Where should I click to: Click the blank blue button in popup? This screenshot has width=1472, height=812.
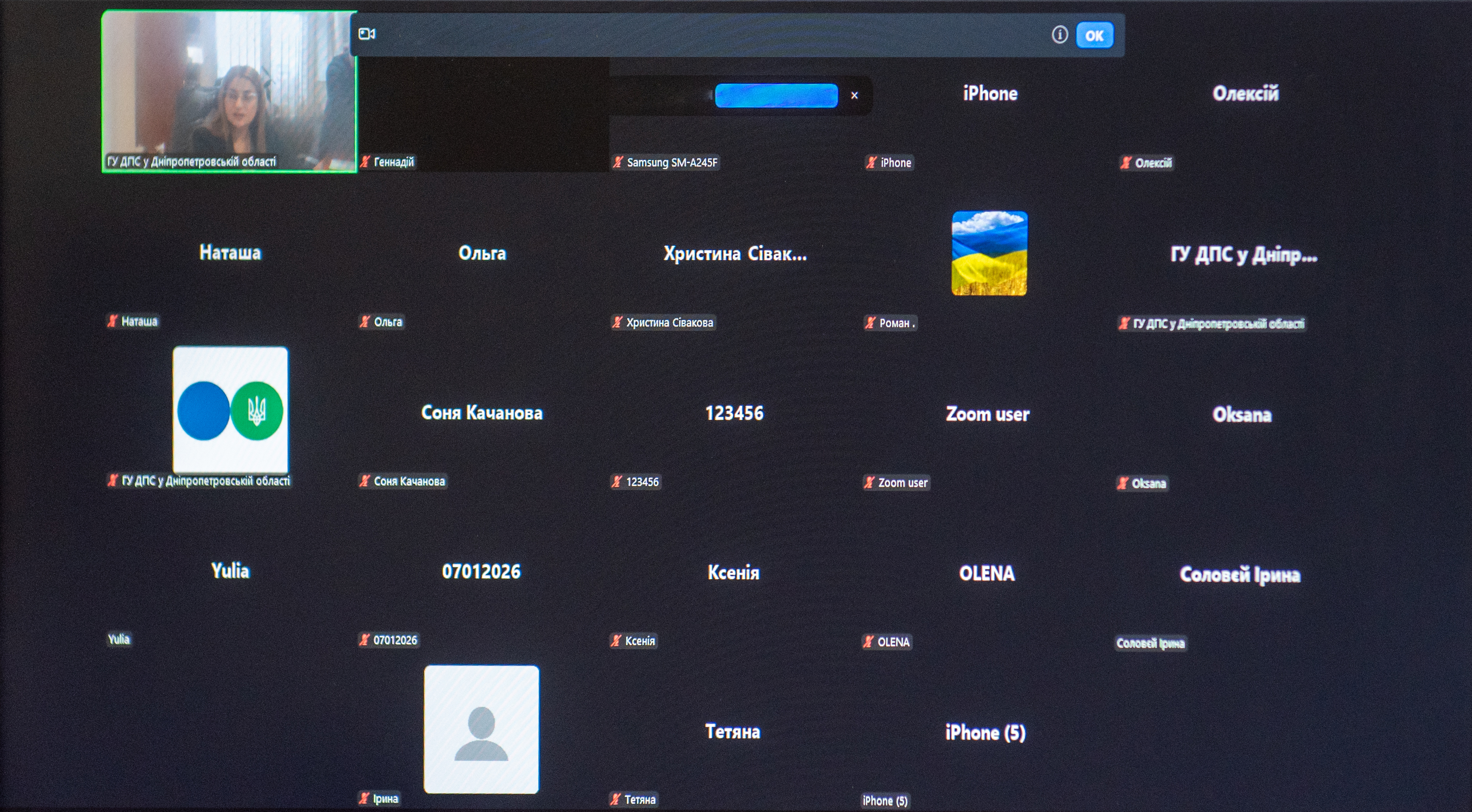point(776,96)
